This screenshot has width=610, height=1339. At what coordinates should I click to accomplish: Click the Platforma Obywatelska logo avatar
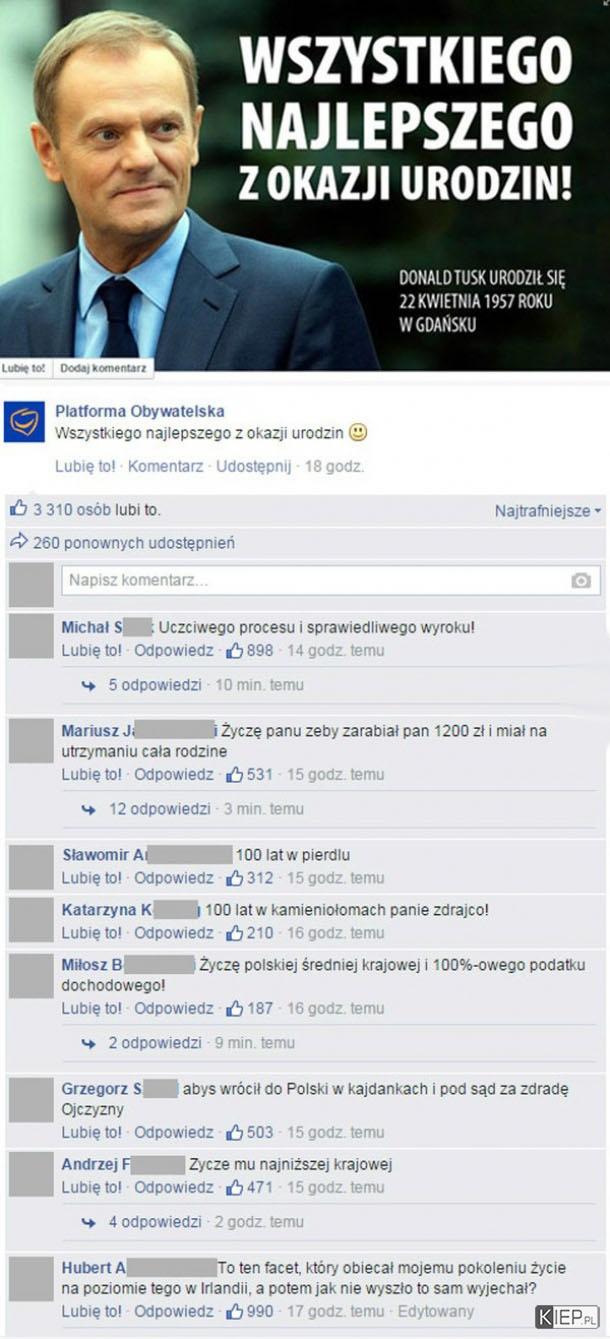click(x=24, y=422)
